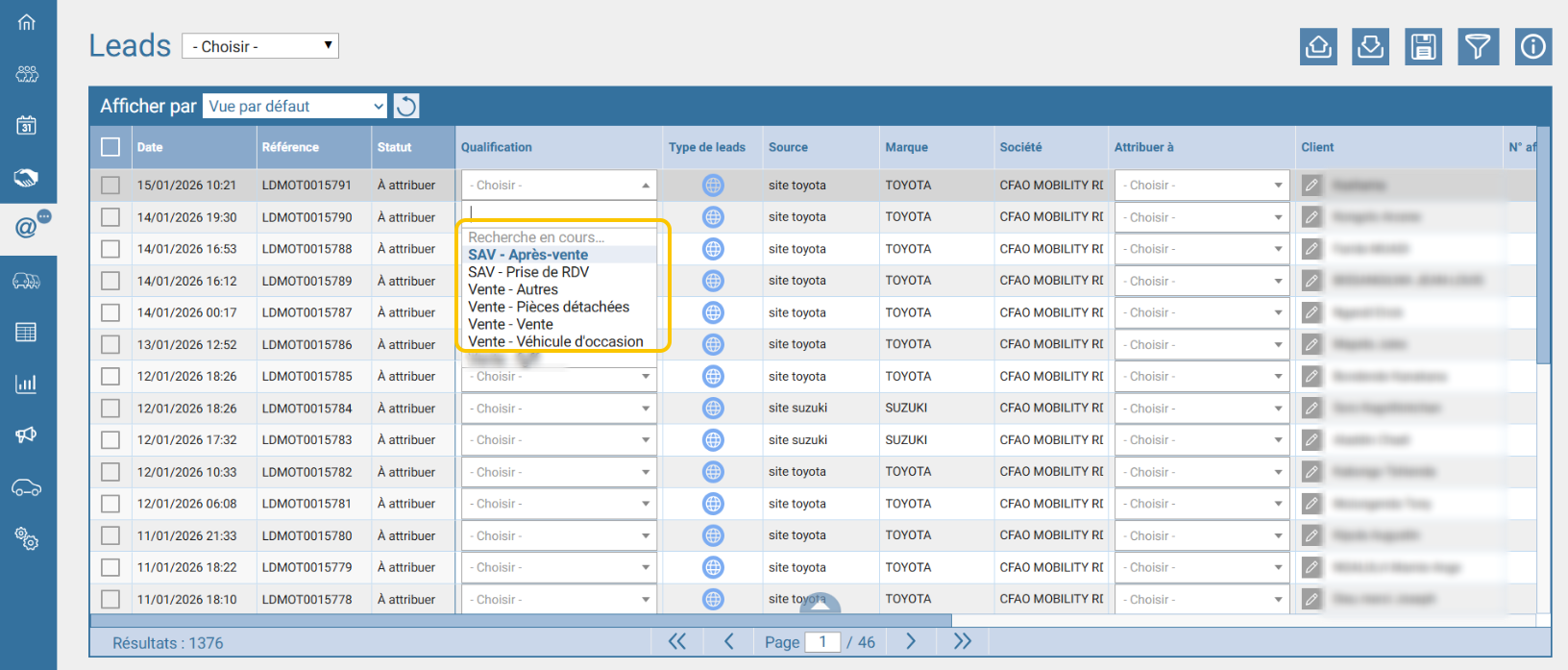This screenshot has width=1568, height=670.
Task: Click the download import icon button
Action: pos(1370,46)
